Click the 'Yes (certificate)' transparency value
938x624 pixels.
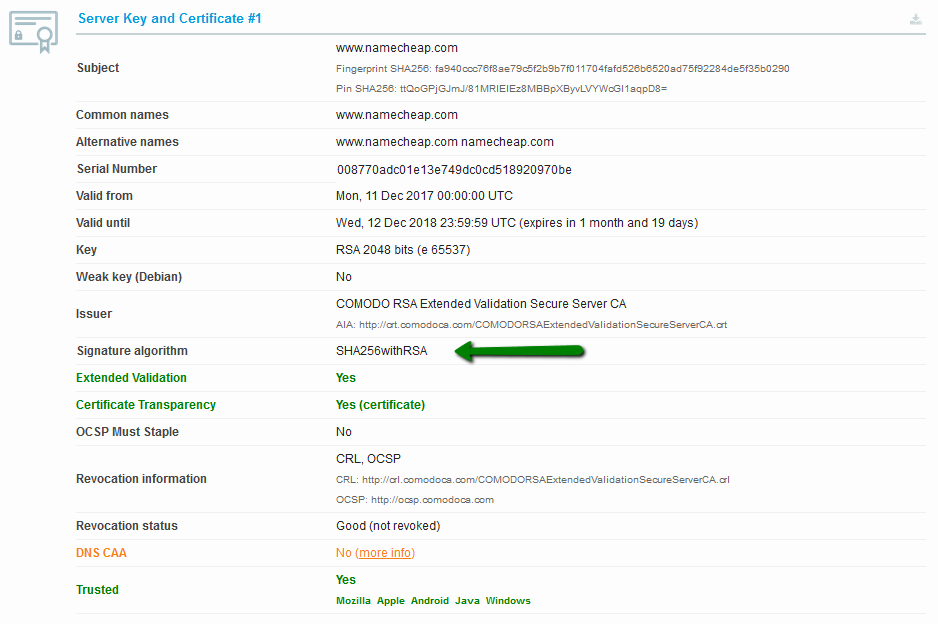[x=380, y=404]
